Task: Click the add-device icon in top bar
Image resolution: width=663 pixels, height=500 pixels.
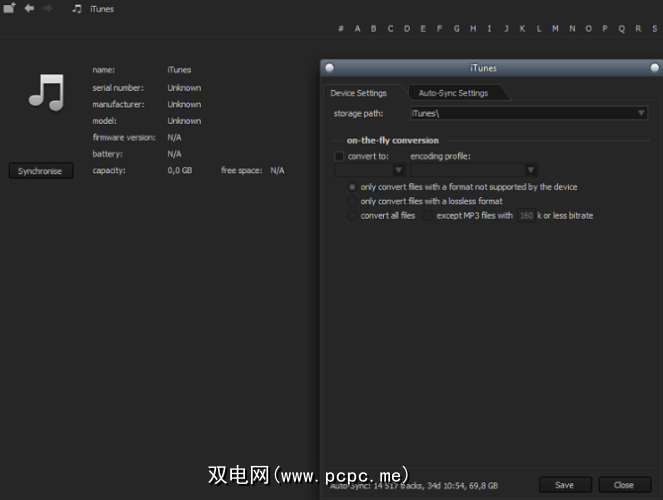Action: click(9, 8)
